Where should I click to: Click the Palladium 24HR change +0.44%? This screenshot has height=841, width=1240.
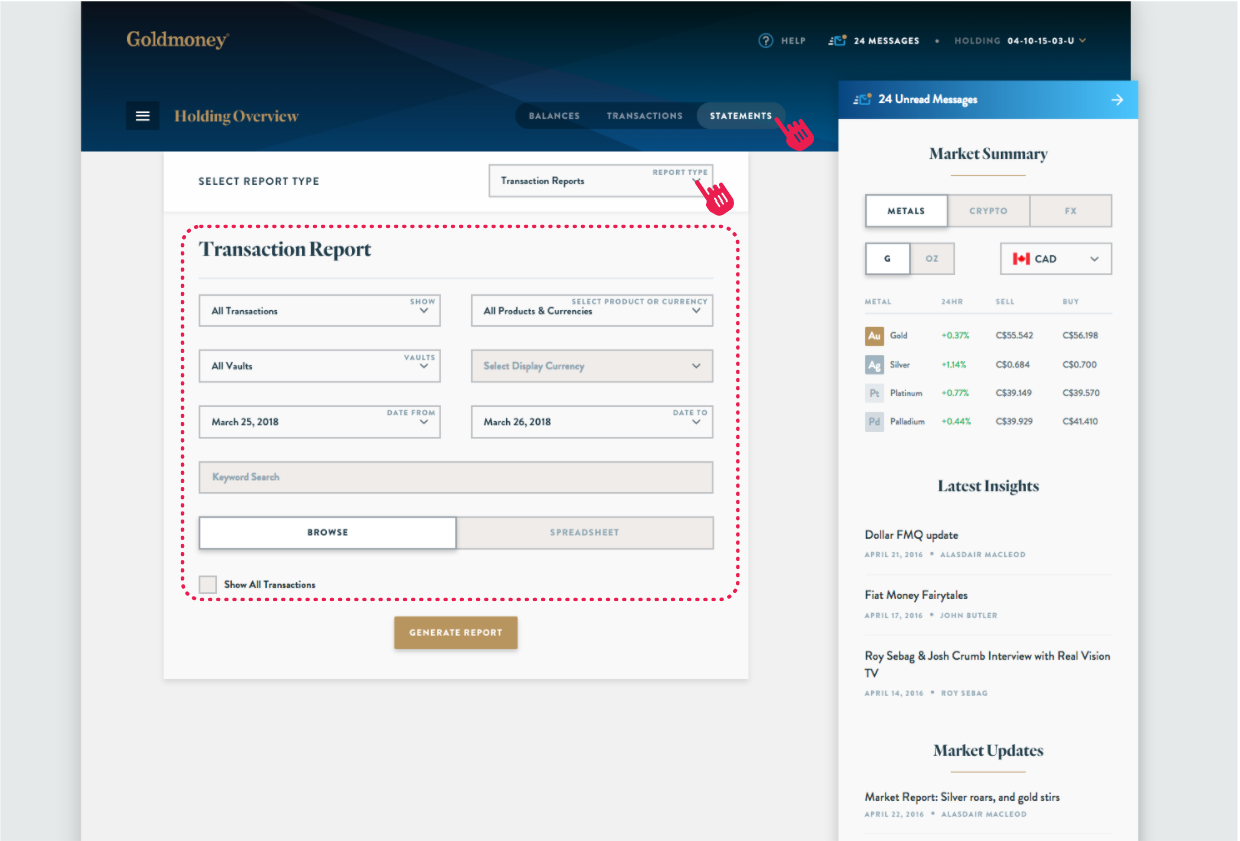(956, 422)
